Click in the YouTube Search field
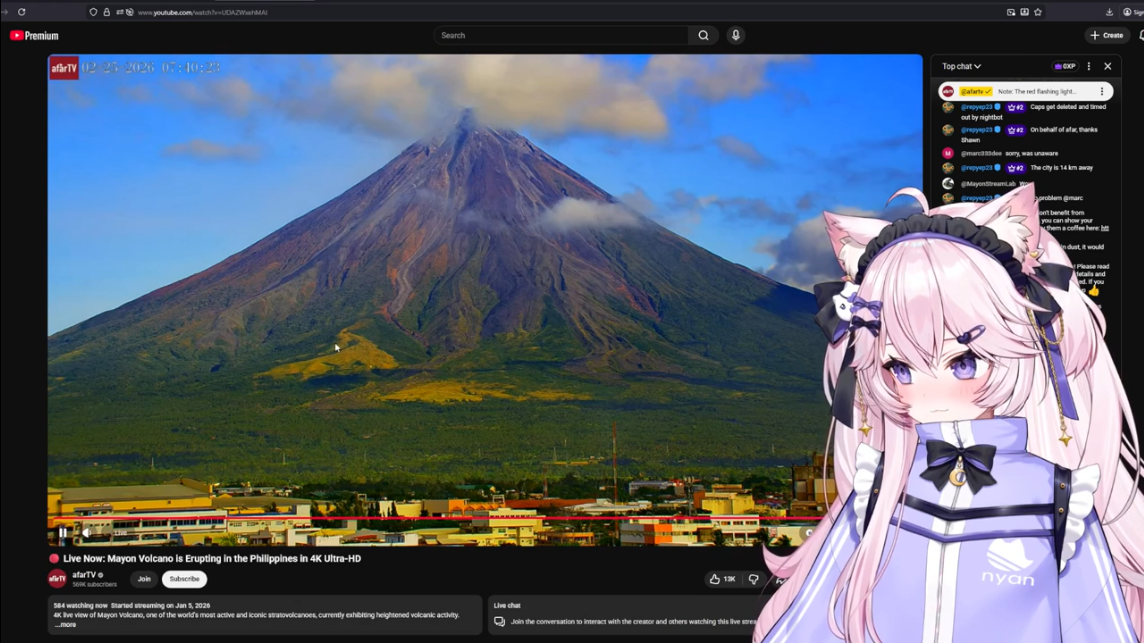1144x643 pixels. pyautogui.click(x=561, y=35)
